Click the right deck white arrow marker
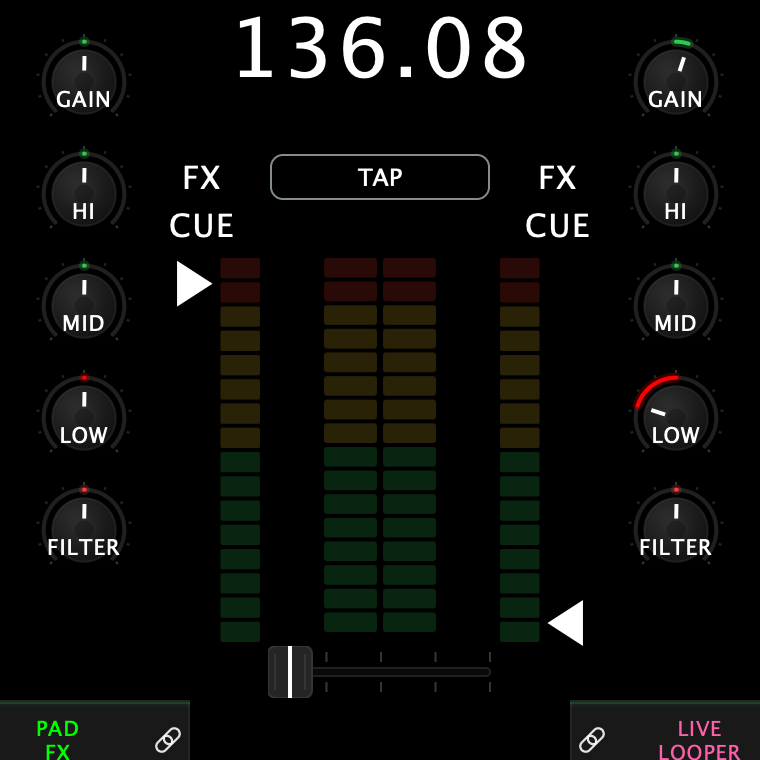760x760 pixels. click(x=566, y=623)
